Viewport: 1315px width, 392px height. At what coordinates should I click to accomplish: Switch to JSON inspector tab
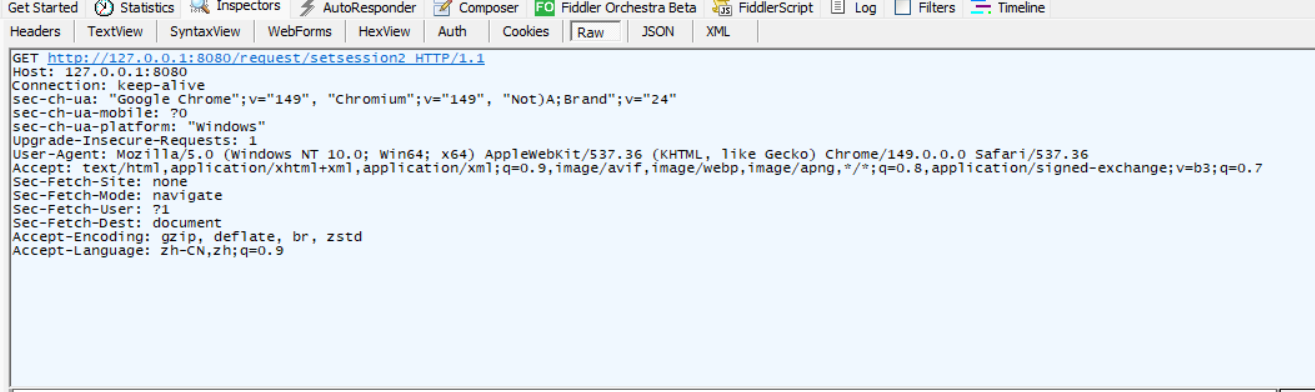tap(657, 32)
